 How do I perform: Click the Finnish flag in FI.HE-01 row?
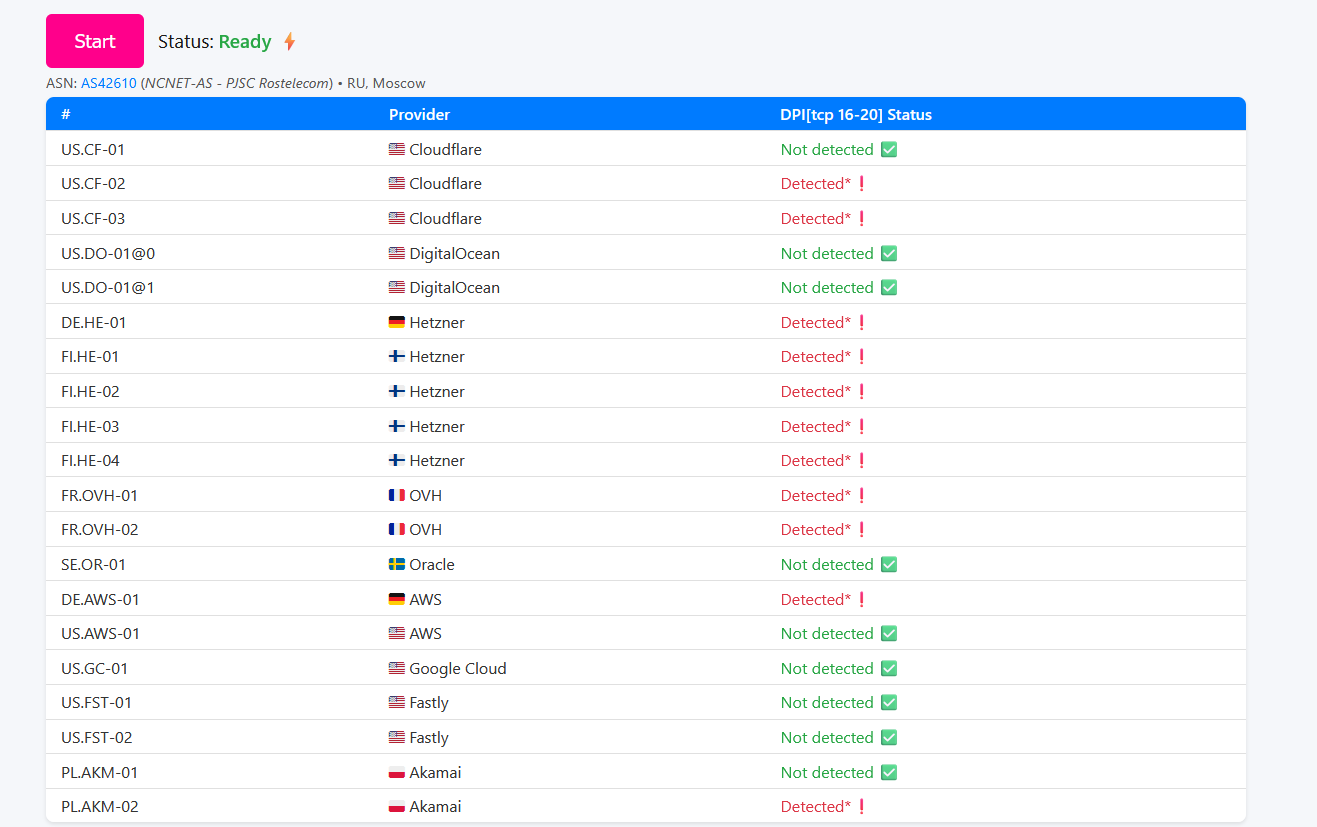coord(397,356)
